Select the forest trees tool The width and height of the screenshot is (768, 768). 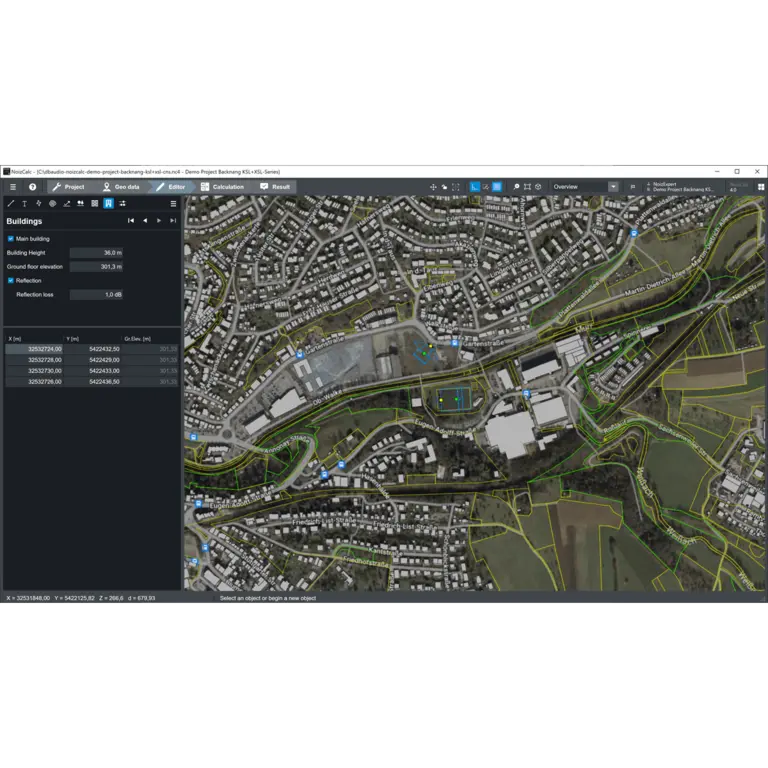pos(80,203)
